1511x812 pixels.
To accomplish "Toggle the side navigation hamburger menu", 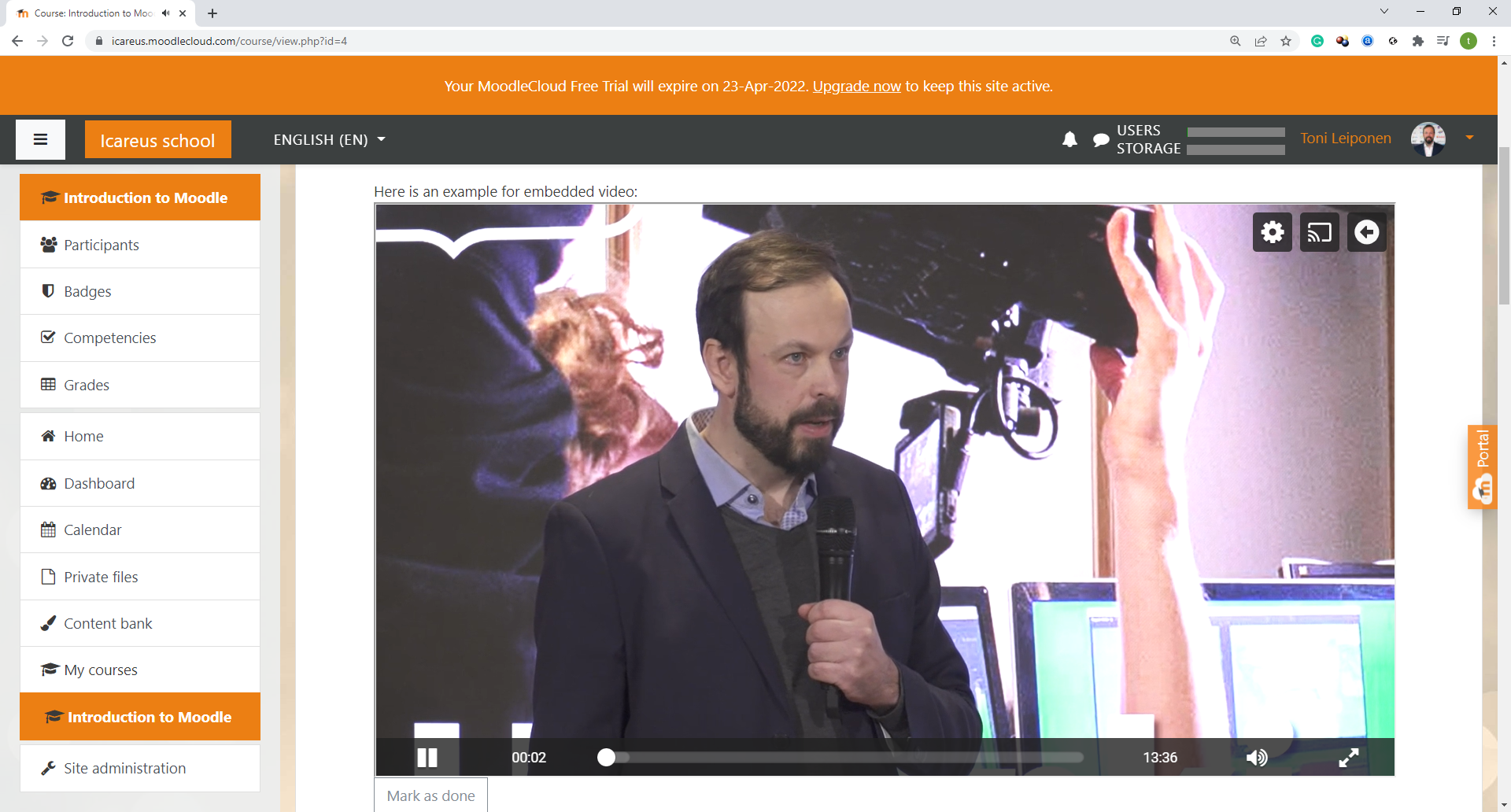I will 41,140.
